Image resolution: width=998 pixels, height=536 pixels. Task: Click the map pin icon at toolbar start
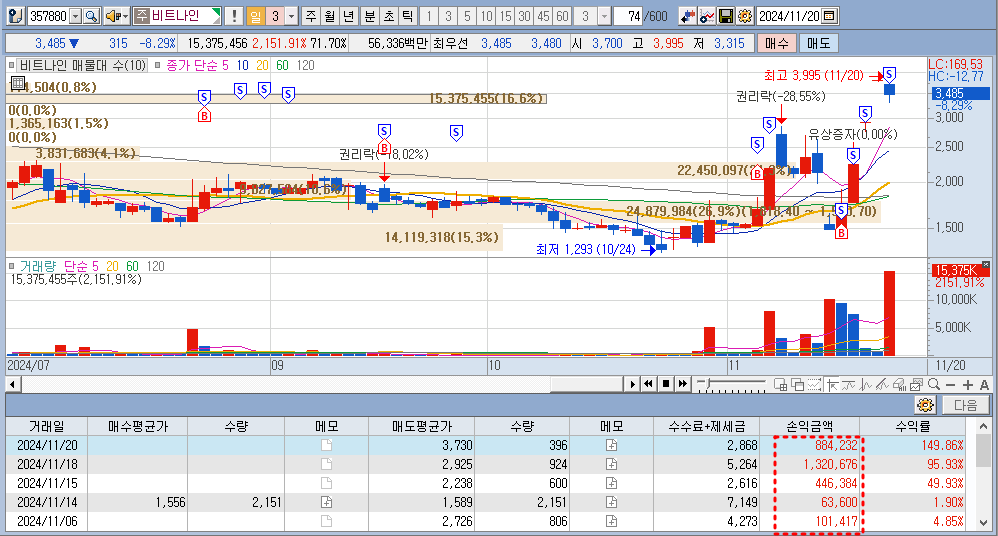tap(16, 16)
